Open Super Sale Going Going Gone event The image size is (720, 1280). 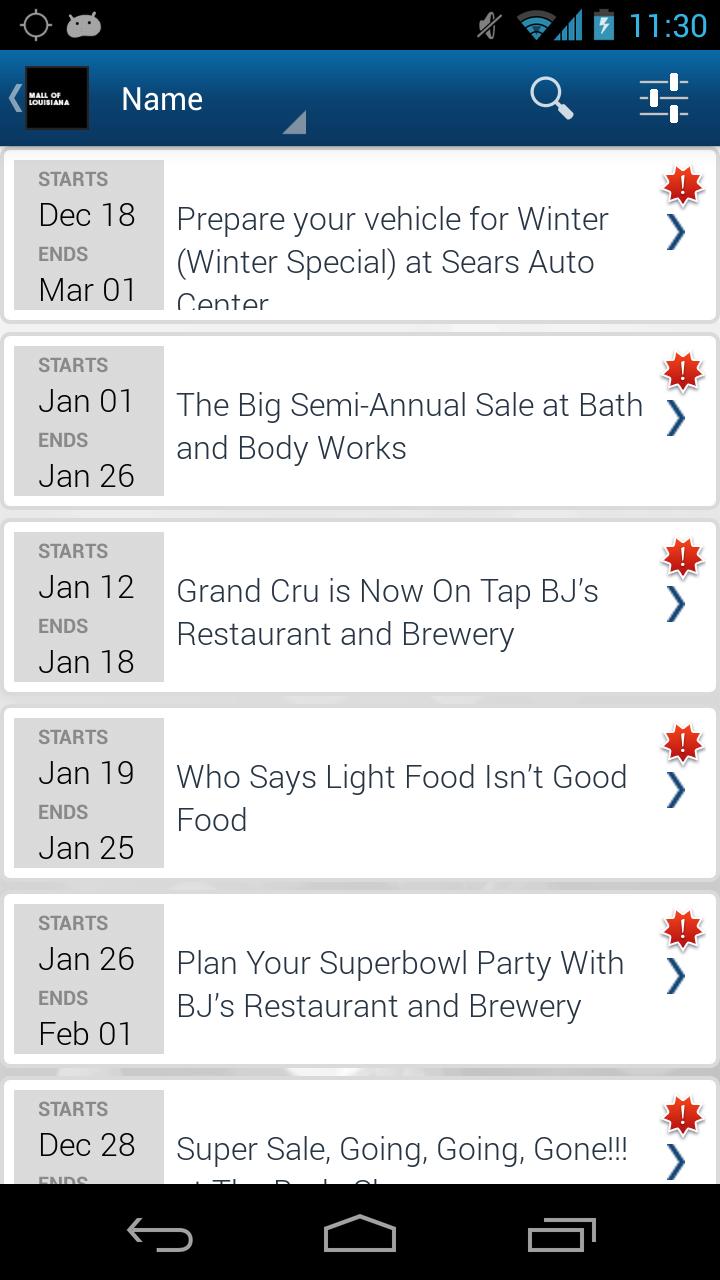click(402, 1149)
